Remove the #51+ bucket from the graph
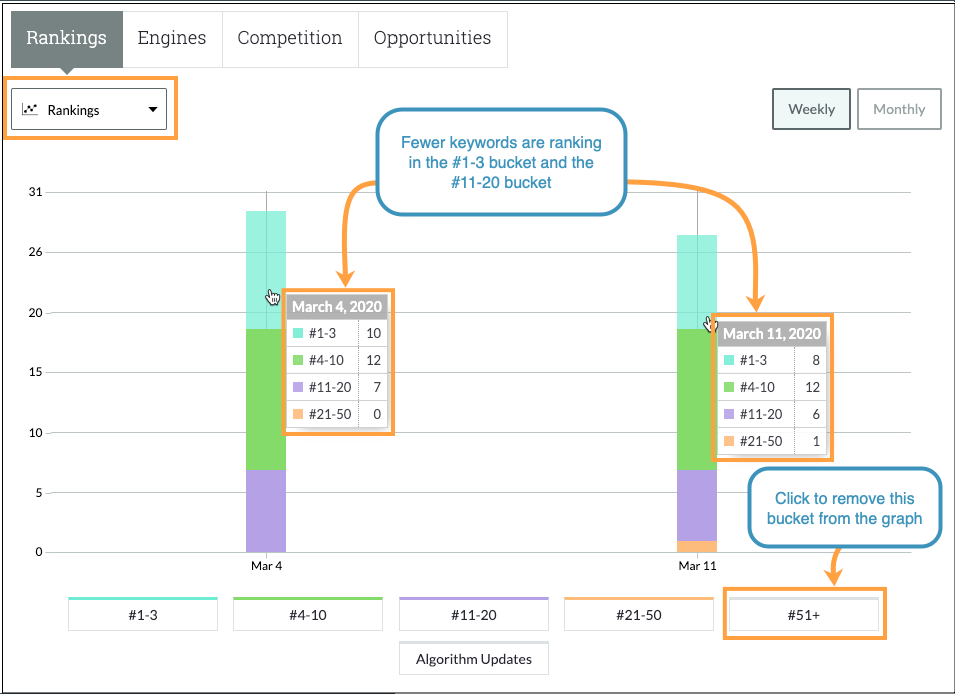The image size is (955, 694). pos(804,614)
